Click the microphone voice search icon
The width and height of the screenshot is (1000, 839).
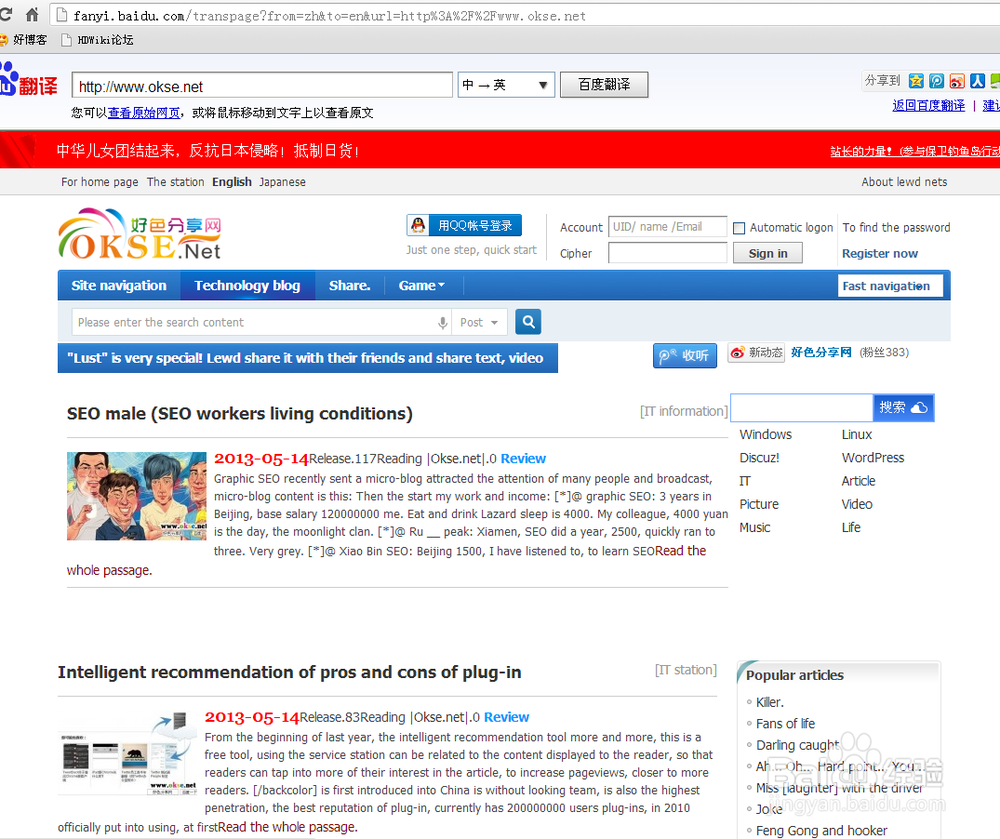coord(443,323)
